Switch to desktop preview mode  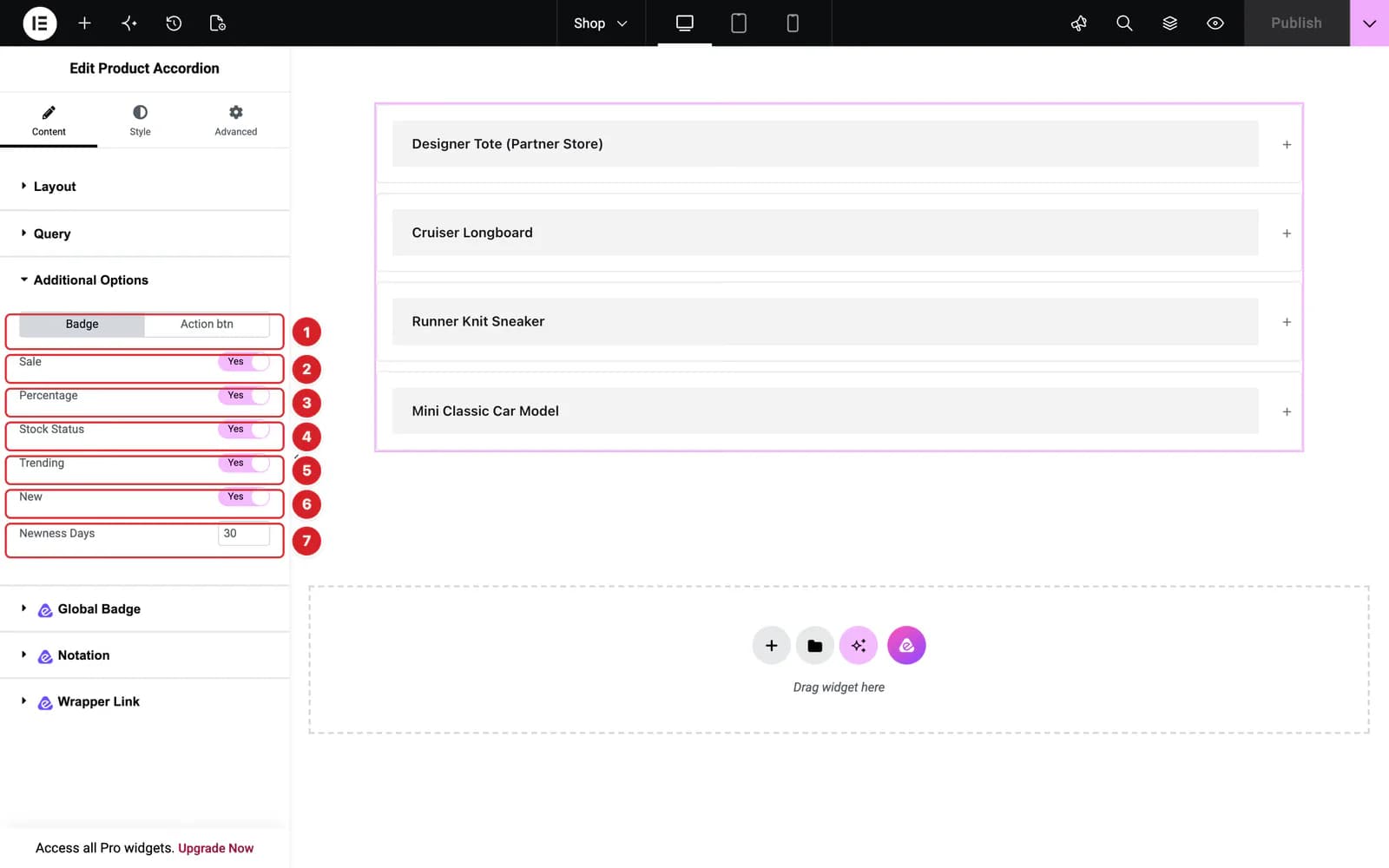point(685,23)
